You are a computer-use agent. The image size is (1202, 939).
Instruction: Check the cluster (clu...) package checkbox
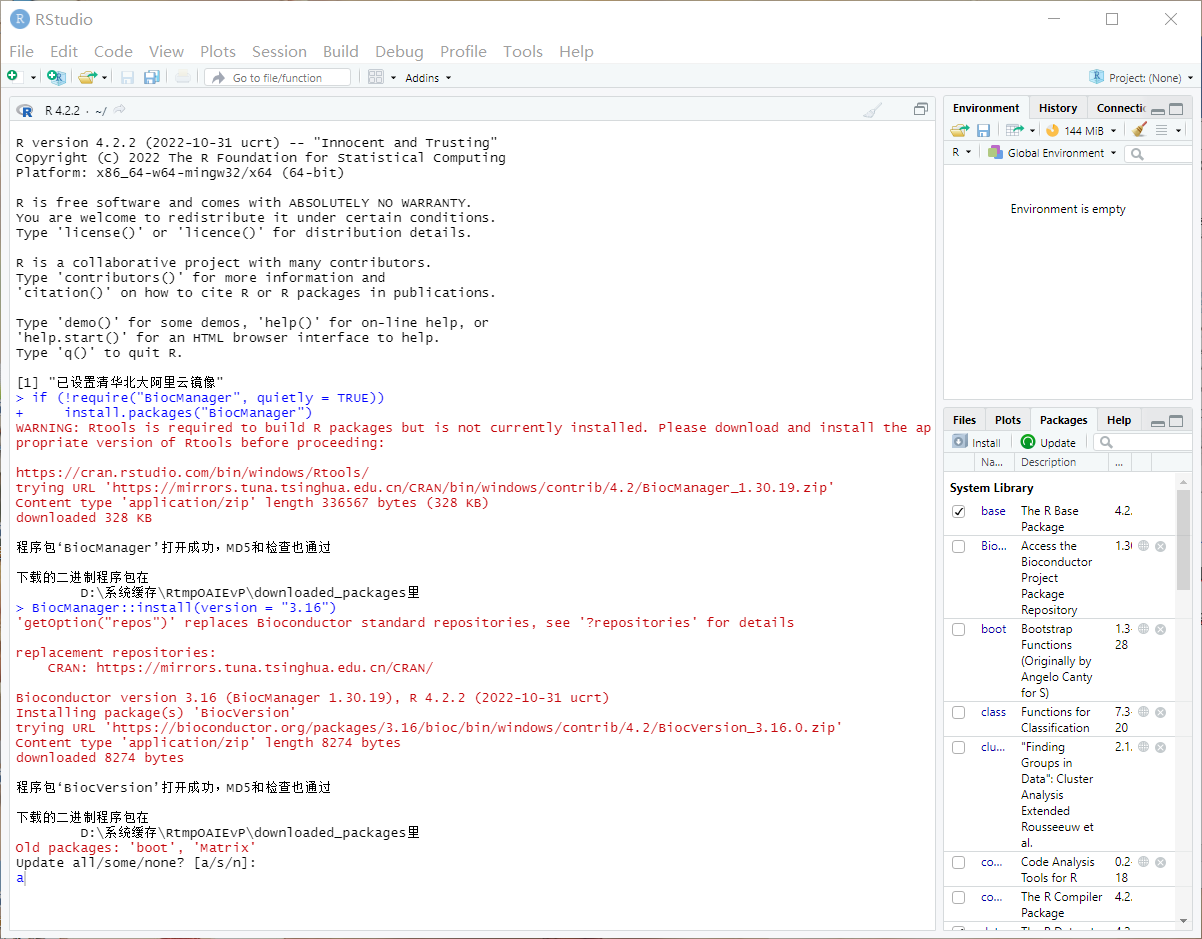(959, 747)
